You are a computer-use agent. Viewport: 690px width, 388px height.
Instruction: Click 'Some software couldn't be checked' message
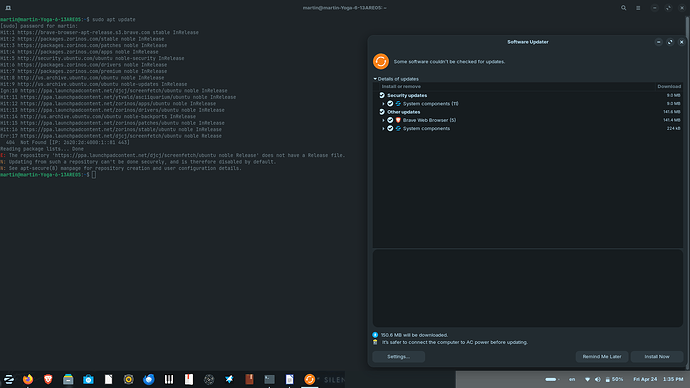[x=449, y=62]
